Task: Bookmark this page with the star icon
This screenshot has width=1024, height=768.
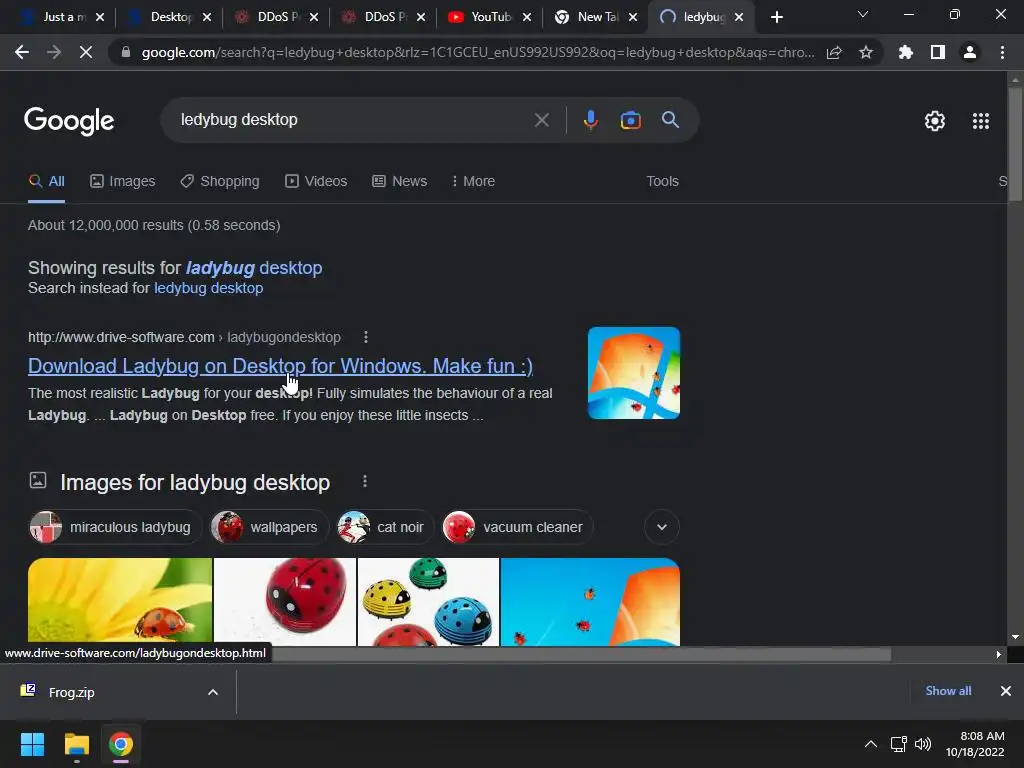Action: [866, 52]
